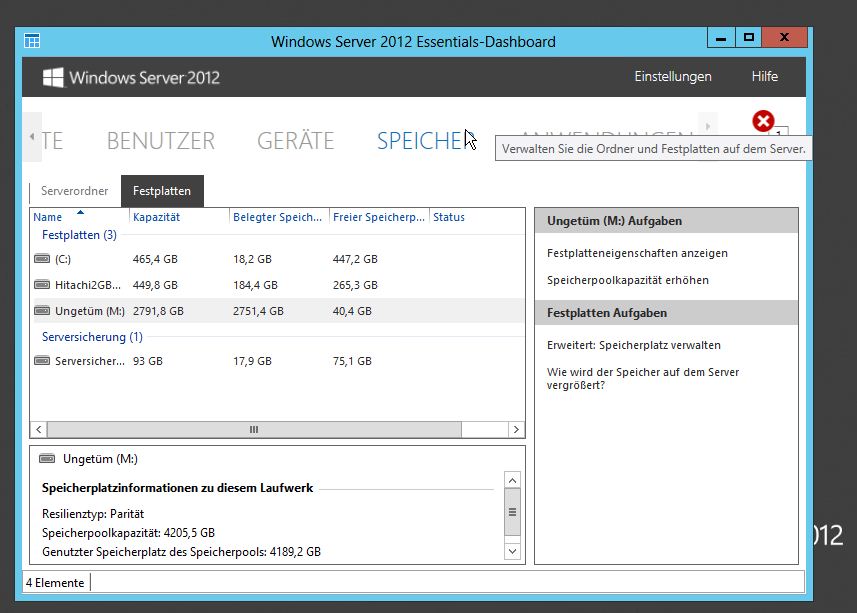Click the details pane vertical scrollbar thumb

click(512, 512)
